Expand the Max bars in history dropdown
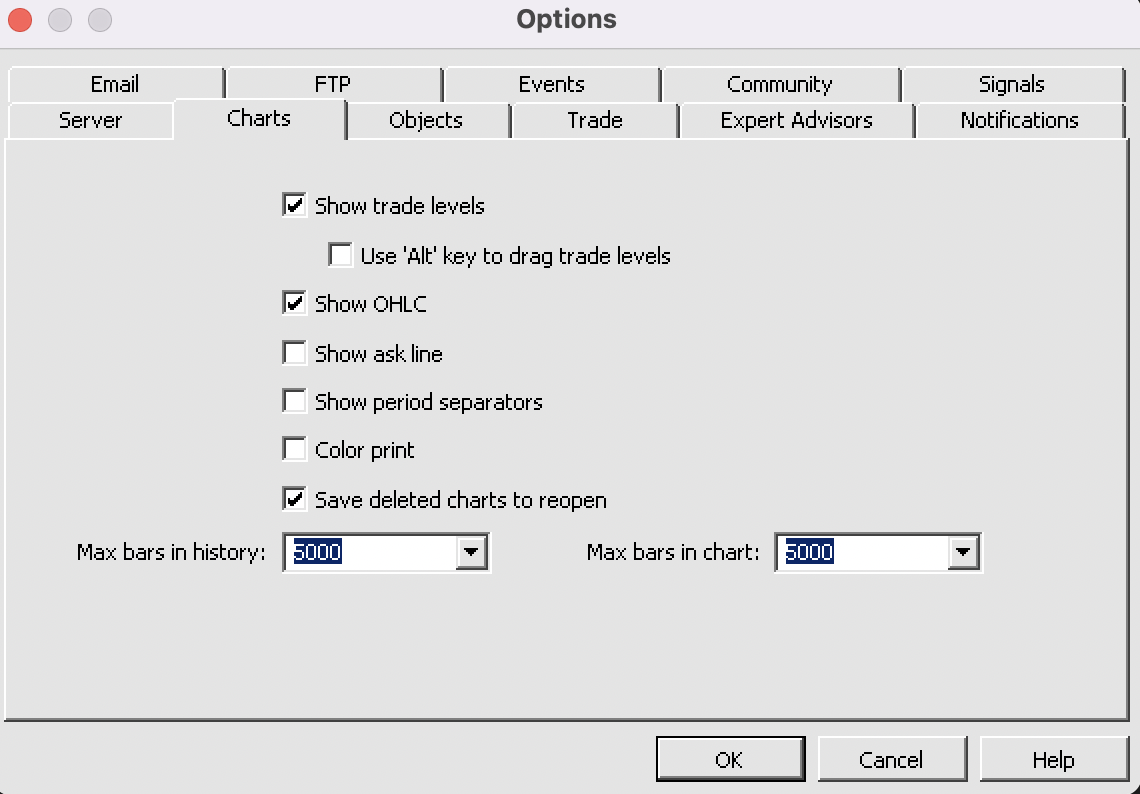This screenshot has width=1140, height=794. (471, 552)
